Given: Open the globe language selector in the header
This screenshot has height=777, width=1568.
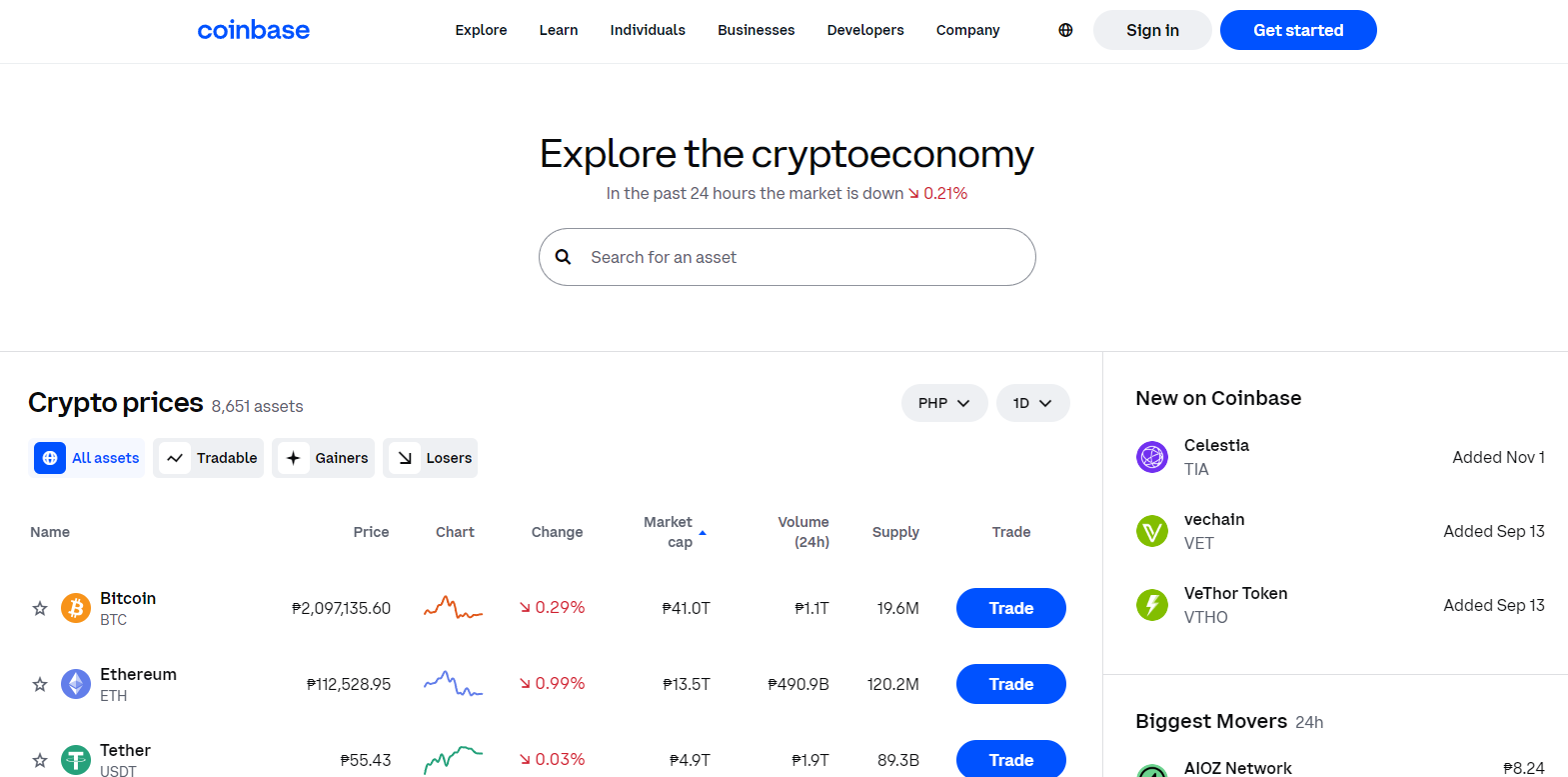Looking at the screenshot, I should click(1064, 30).
